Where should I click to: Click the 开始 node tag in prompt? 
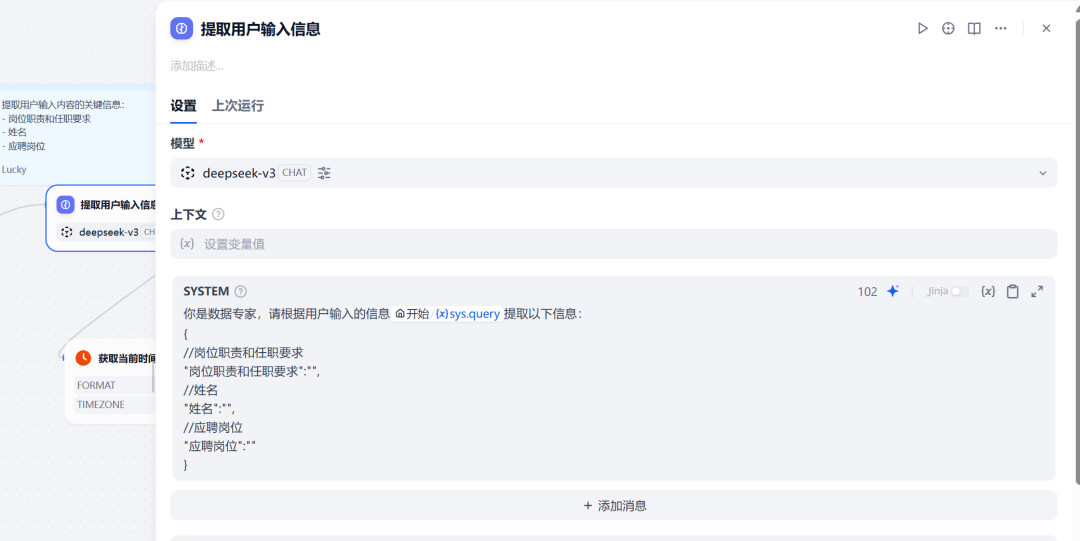point(413,314)
